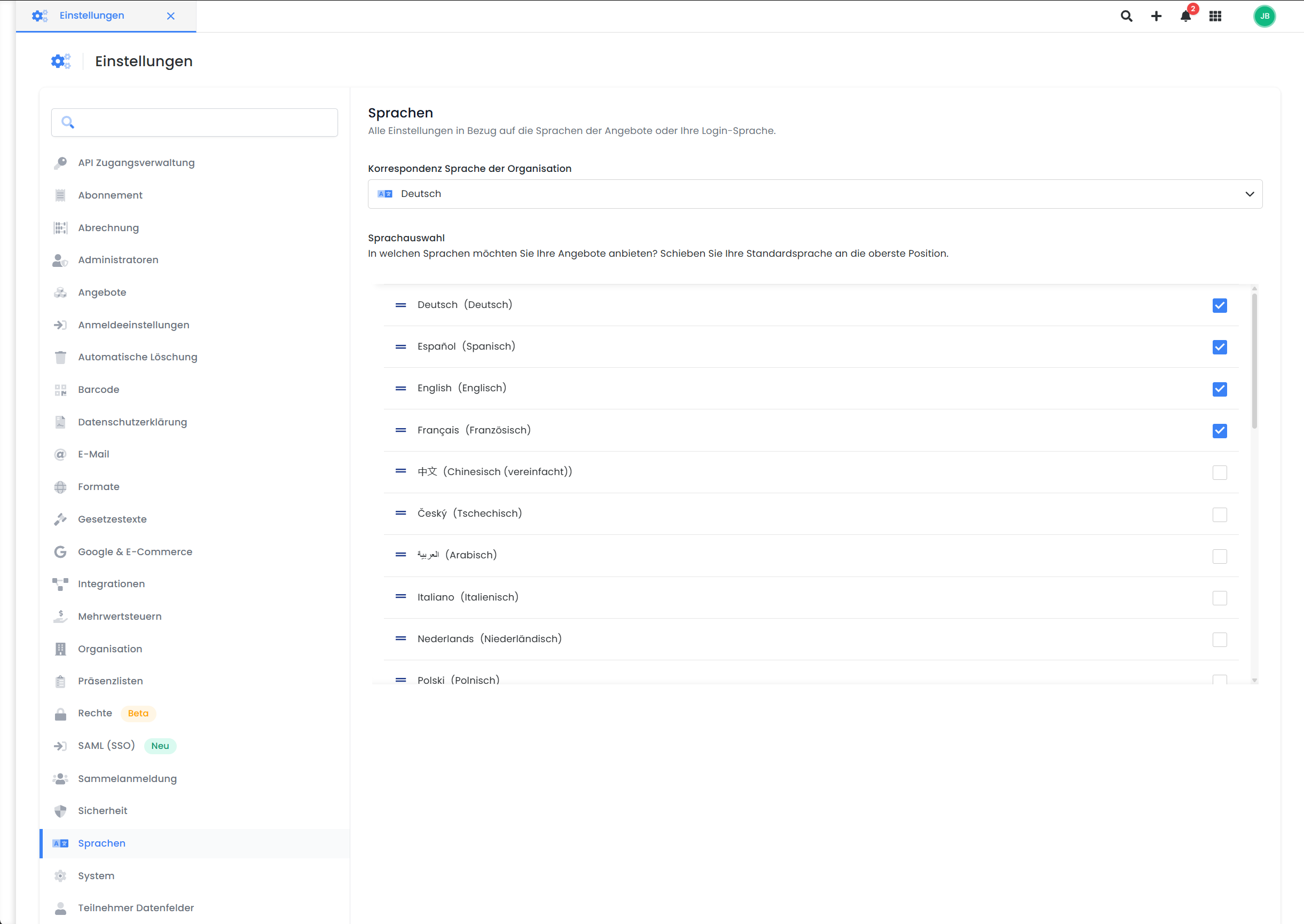The height and width of the screenshot is (924, 1304).
Task: Open the Rechte Beta settings page
Action: (95, 713)
